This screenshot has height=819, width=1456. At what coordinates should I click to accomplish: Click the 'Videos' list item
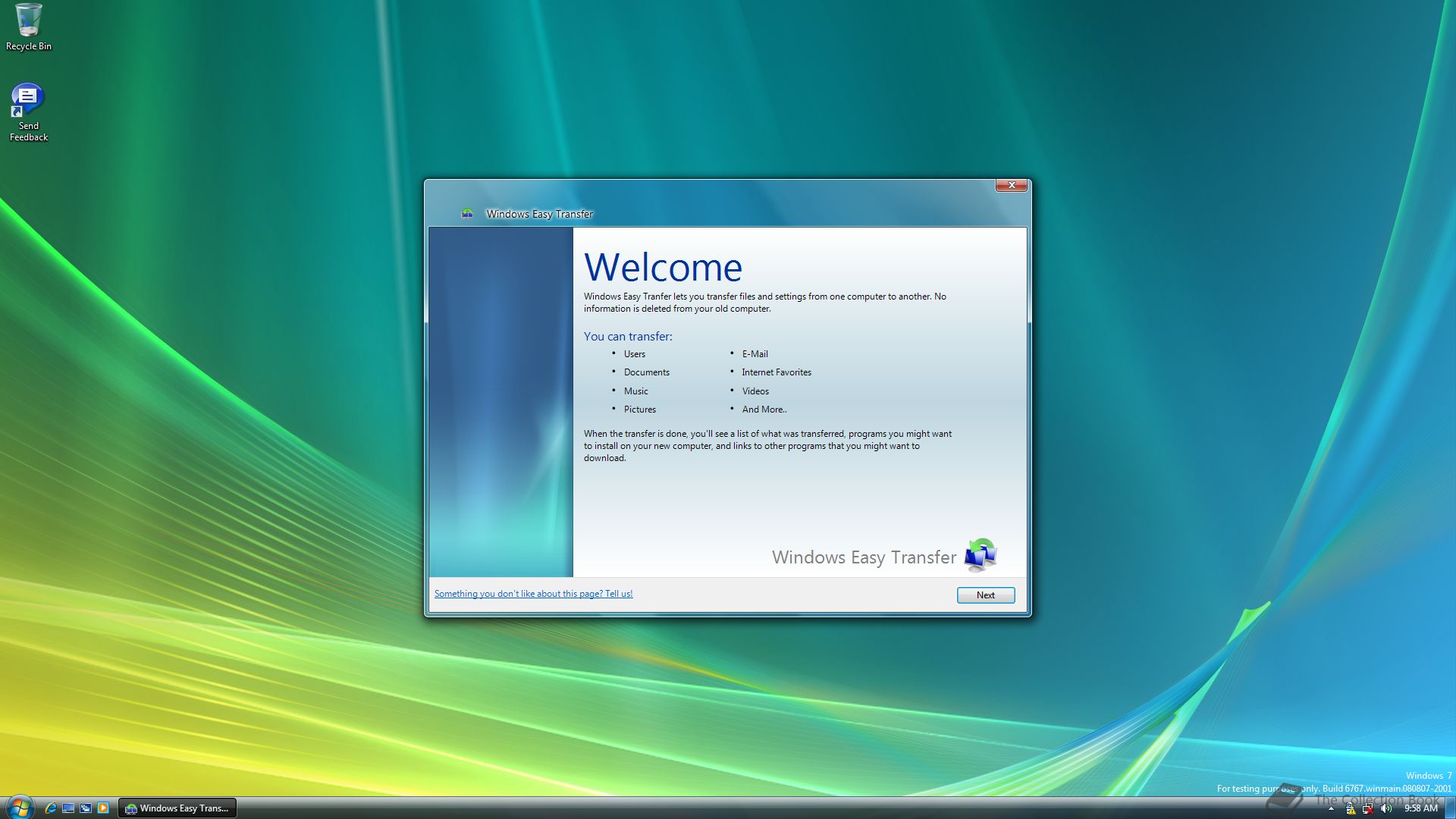tap(755, 391)
